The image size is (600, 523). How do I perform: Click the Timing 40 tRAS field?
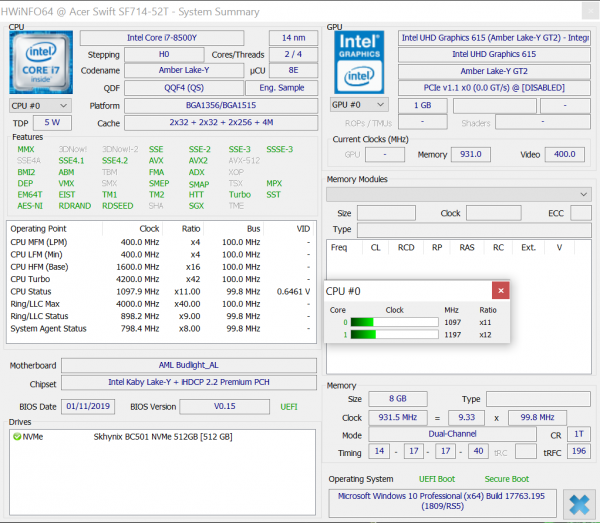click(x=478, y=451)
